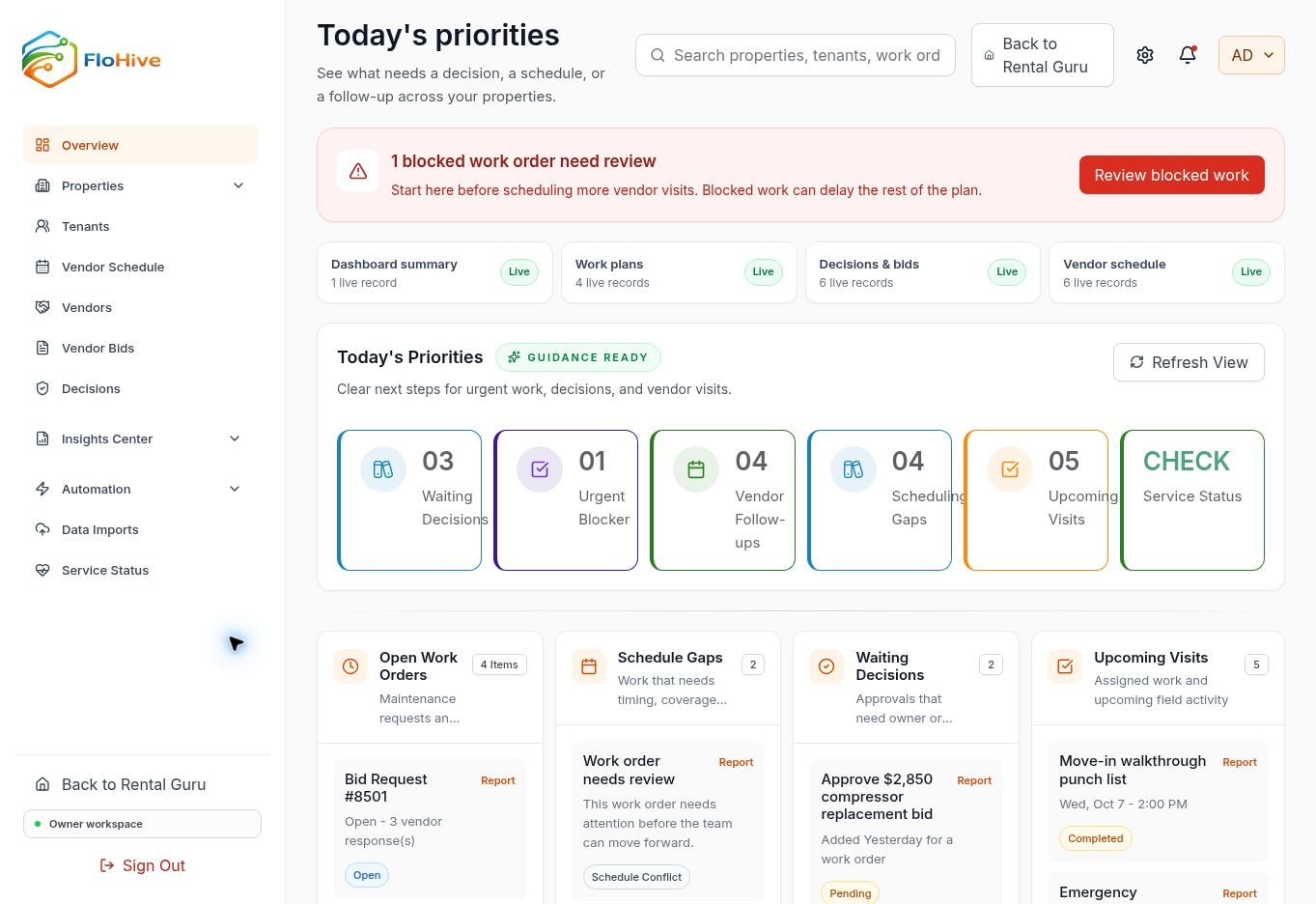Expand the Insights Center chevron
The width and height of the screenshot is (1316, 904).
coord(235,438)
